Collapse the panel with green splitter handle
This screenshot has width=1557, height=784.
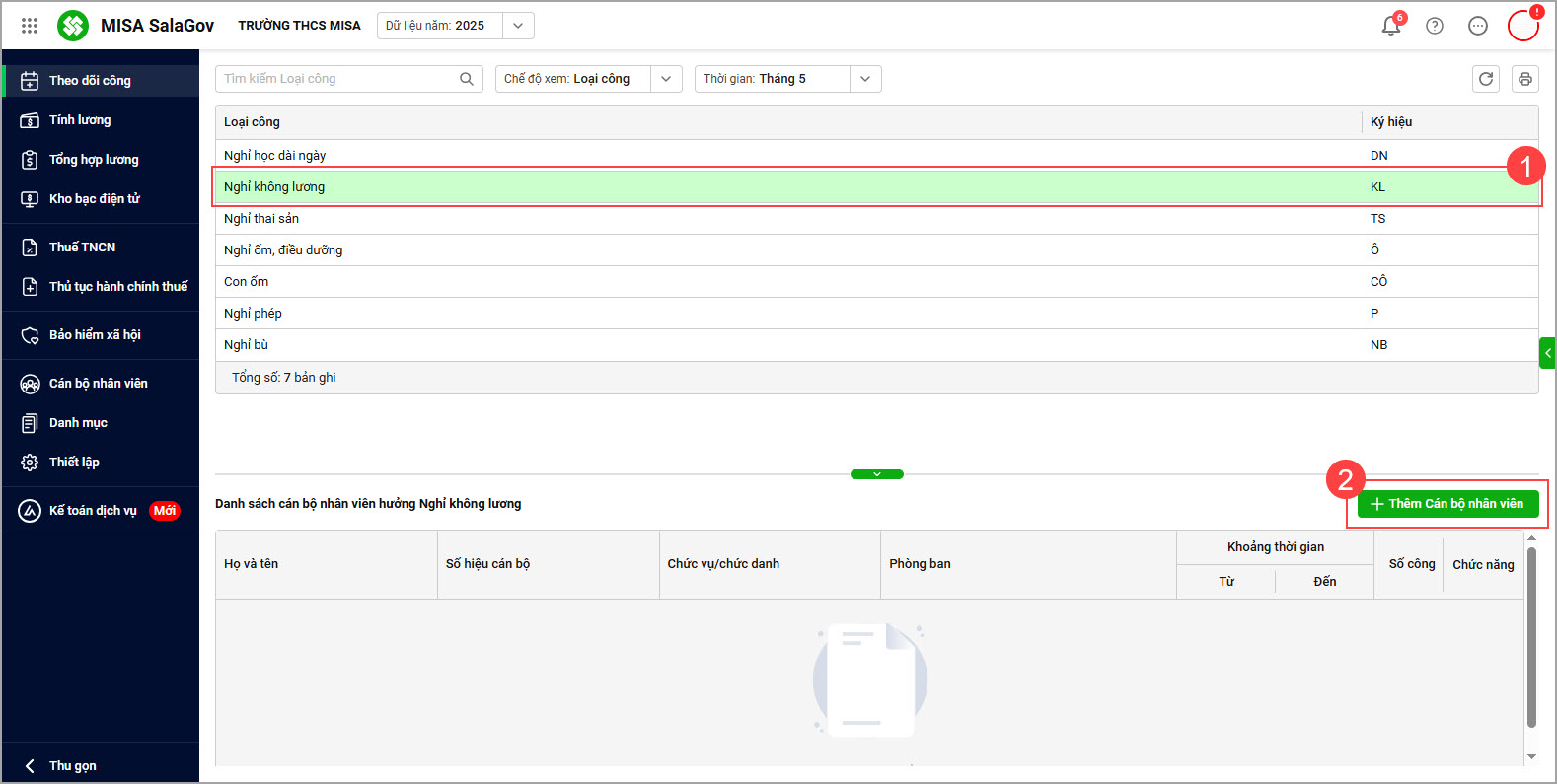click(x=877, y=474)
